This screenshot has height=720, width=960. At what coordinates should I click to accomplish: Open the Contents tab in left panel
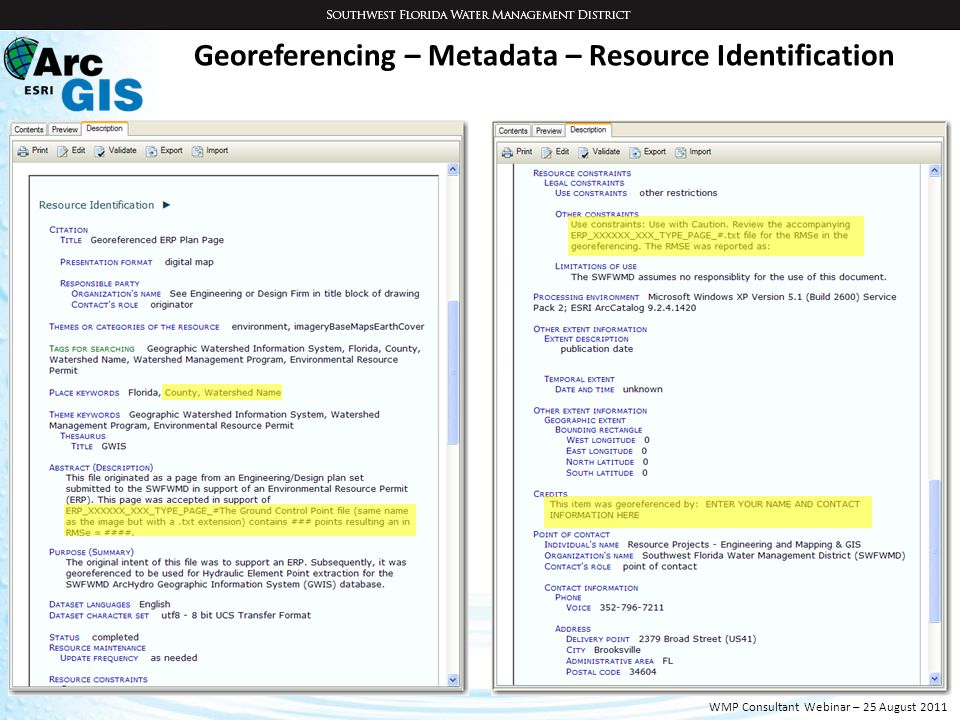tap(29, 130)
